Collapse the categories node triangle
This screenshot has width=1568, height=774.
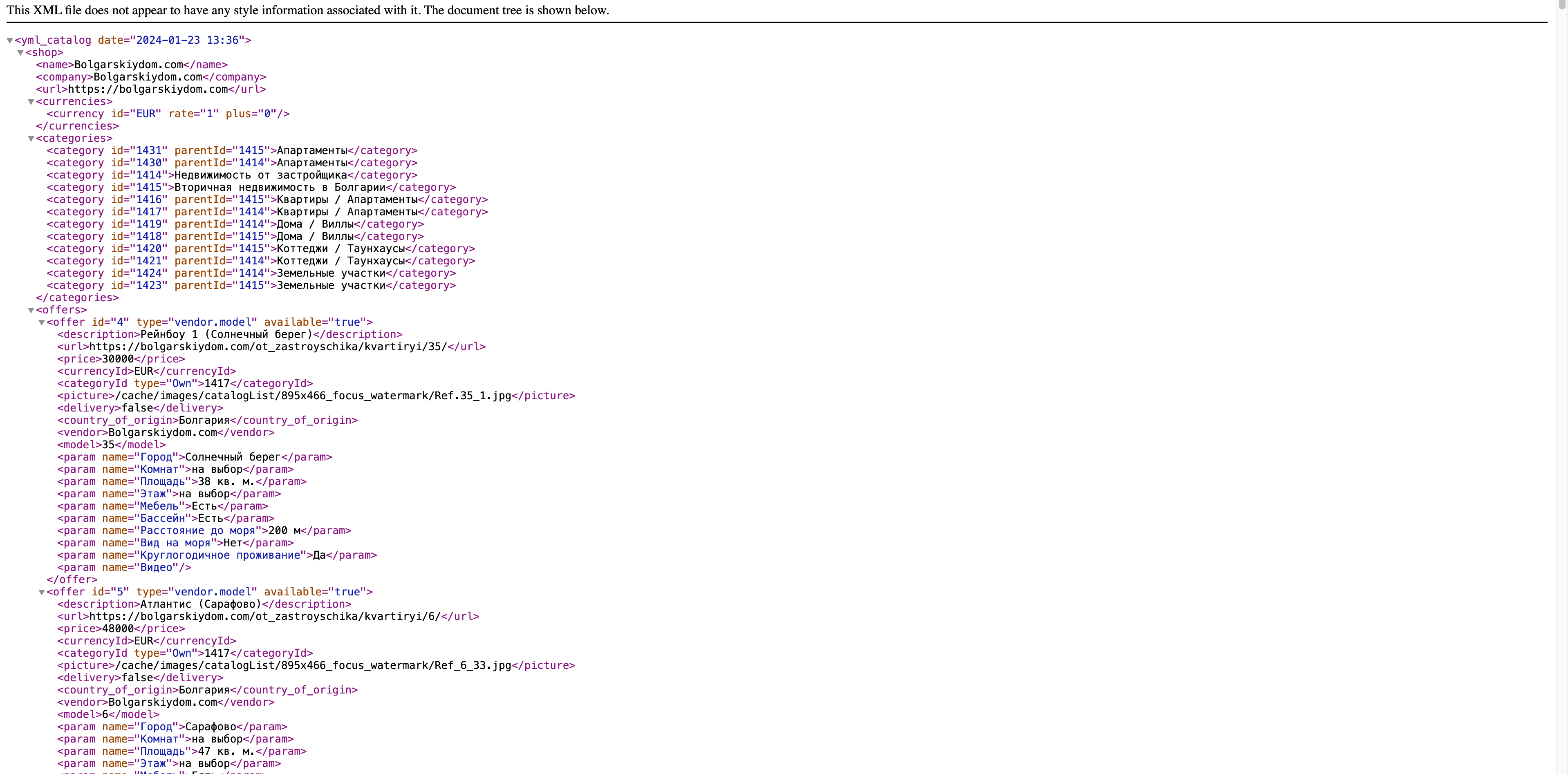pyautogui.click(x=31, y=139)
